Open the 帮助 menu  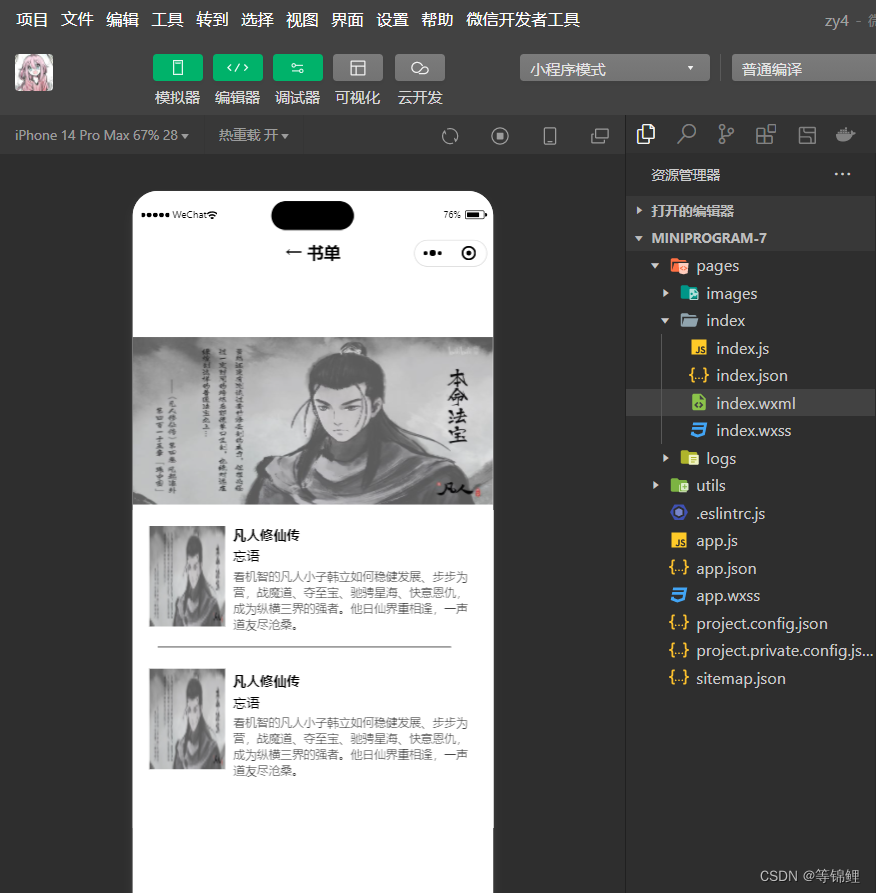click(x=437, y=20)
